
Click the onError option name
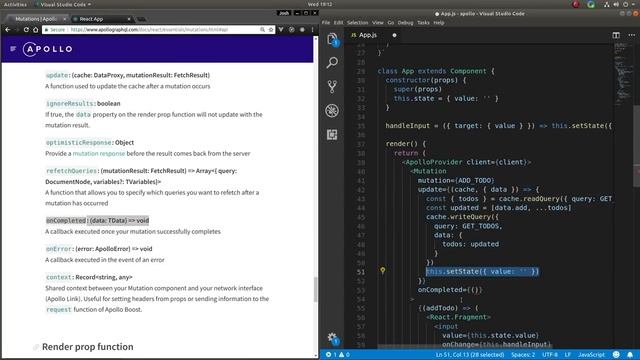pos(59,249)
